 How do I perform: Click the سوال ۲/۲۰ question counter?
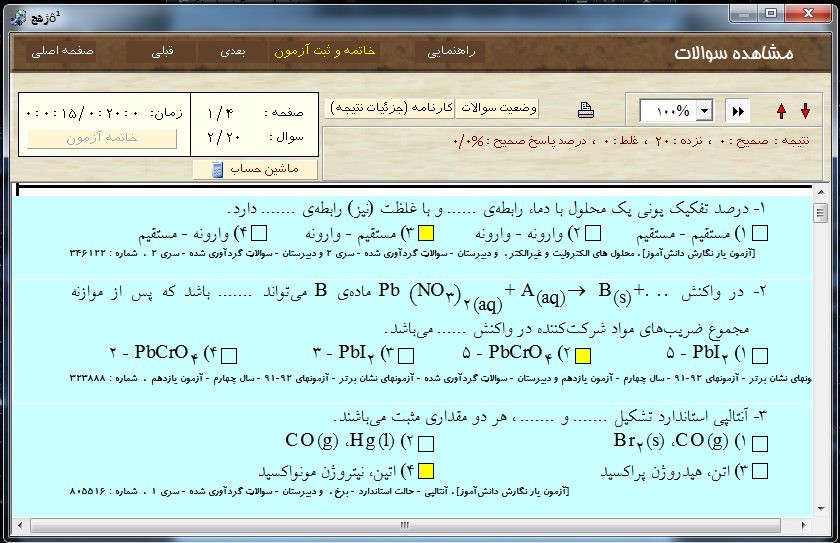(x=256, y=138)
